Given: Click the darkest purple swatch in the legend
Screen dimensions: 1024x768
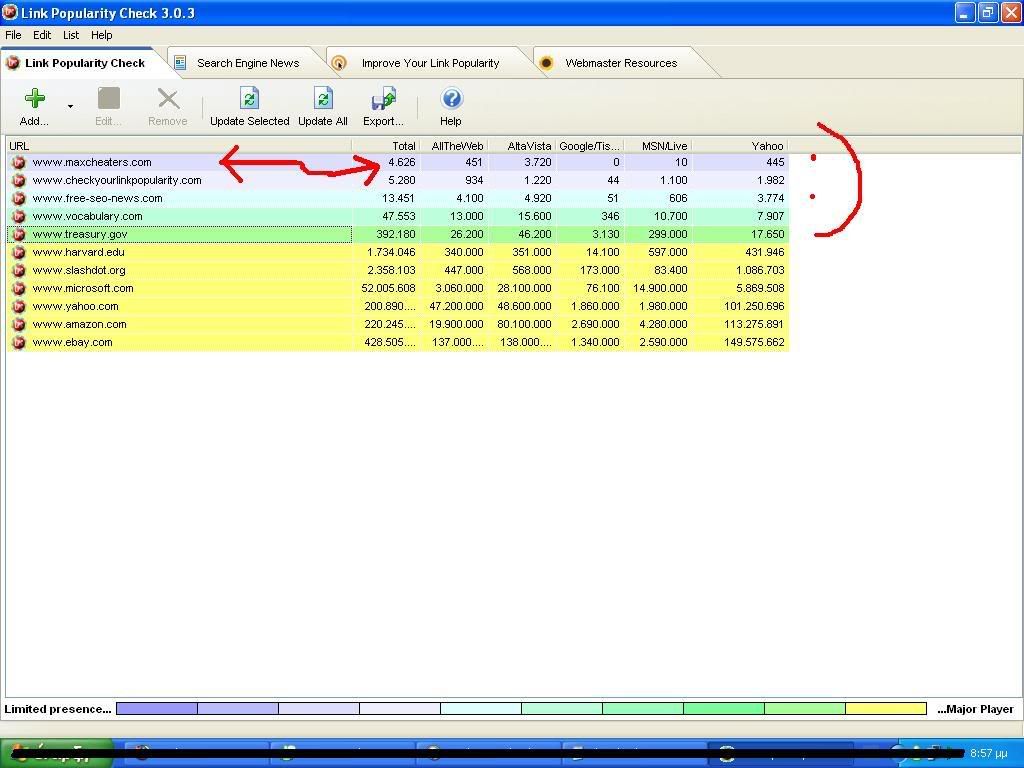Looking at the screenshot, I should 157,709.
